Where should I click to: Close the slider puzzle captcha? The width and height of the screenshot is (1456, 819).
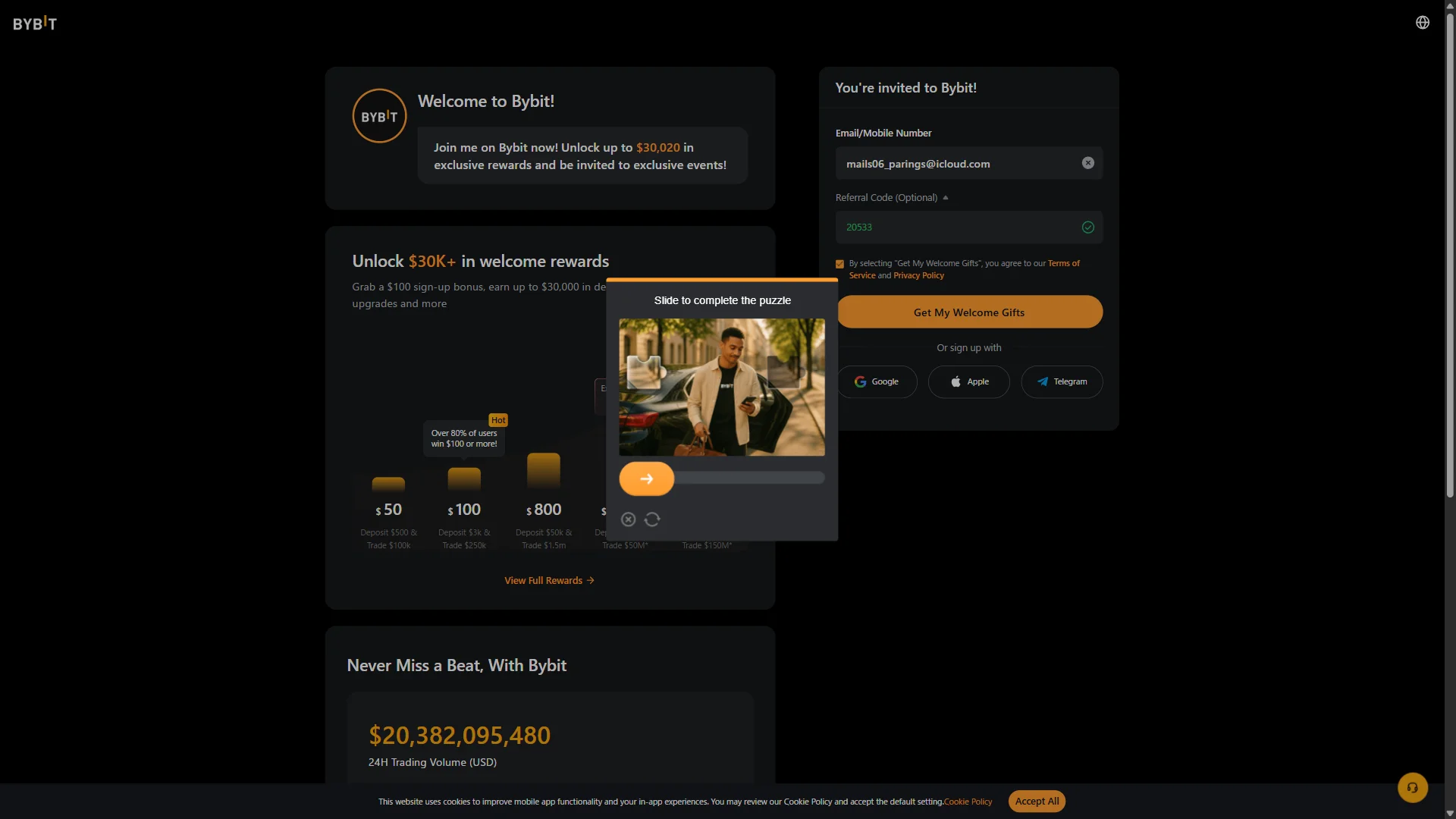[628, 519]
